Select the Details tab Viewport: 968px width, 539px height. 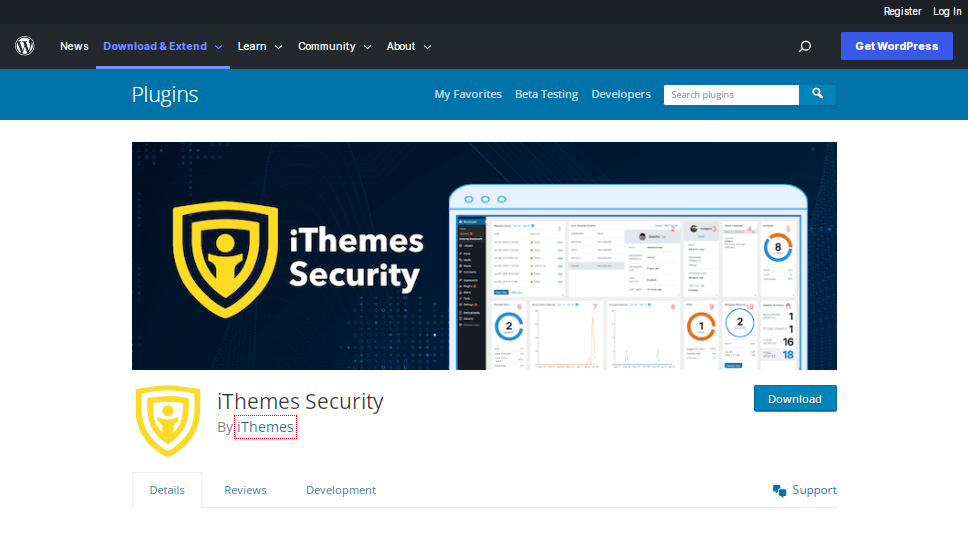click(167, 490)
